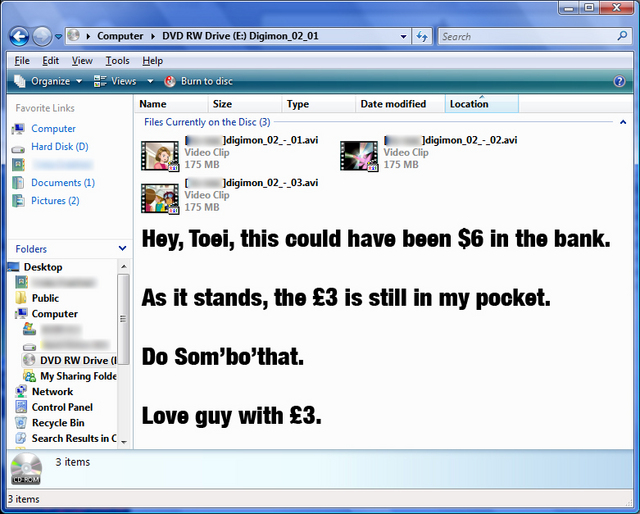Sort by the Name column header
Image resolution: width=640 pixels, height=514 pixels.
(171, 104)
